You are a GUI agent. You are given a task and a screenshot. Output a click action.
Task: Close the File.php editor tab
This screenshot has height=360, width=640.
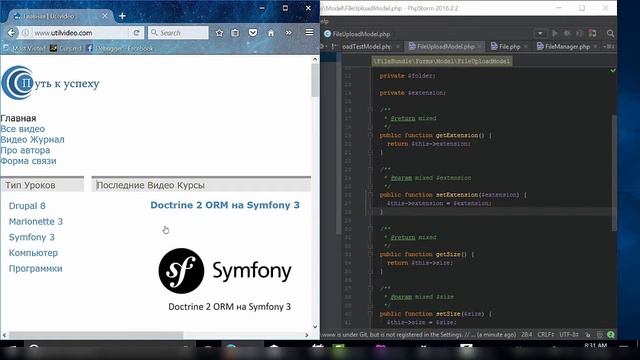[x=526, y=47]
